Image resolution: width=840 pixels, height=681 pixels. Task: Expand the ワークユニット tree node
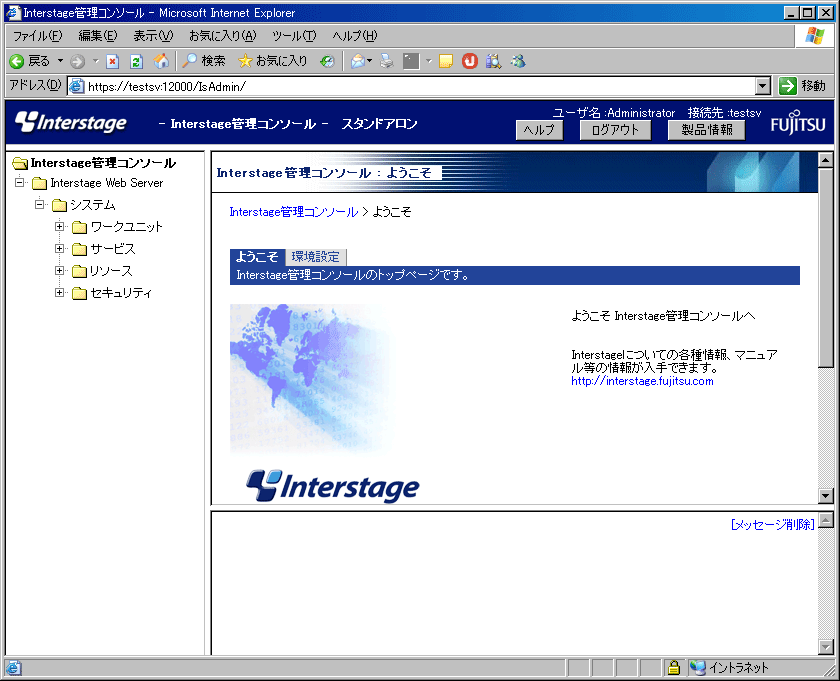[59, 227]
